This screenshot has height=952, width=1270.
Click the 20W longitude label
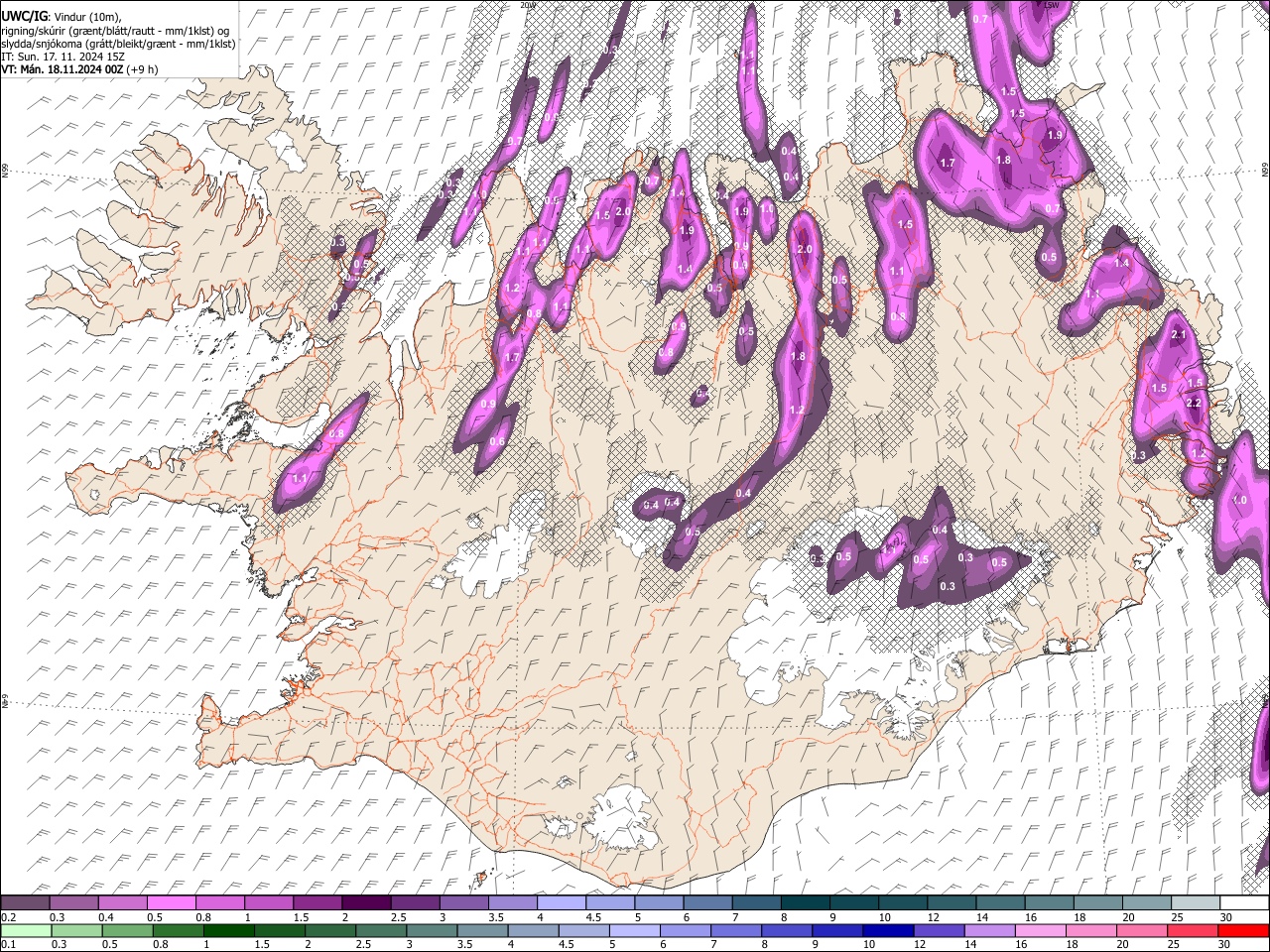(x=527, y=4)
